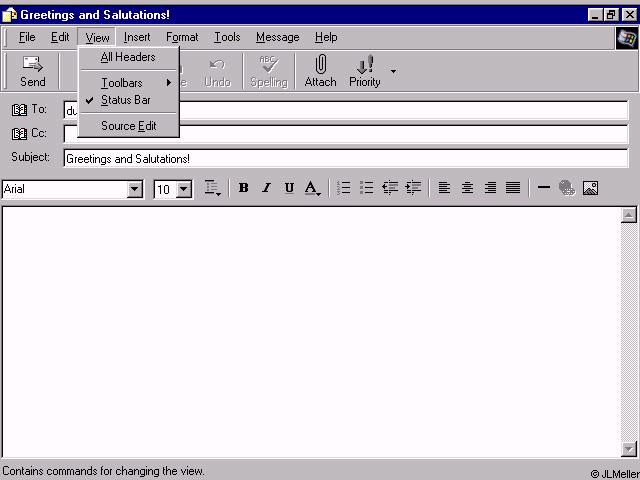Insert a hyperlink with the globe icon
The width and height of the screenshot is (640, 480).
pyautogui.click(x=567, y=188)
